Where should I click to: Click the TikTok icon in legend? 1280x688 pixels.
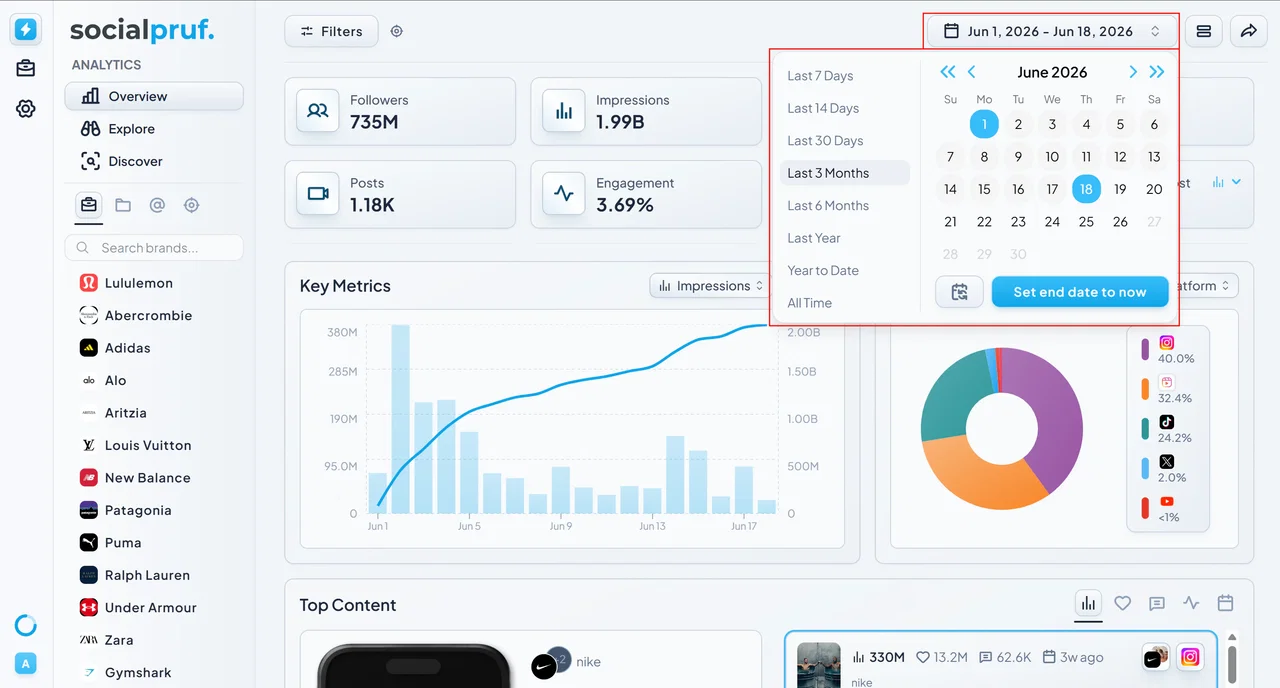pyautogui.click(x=1166, y=422)
